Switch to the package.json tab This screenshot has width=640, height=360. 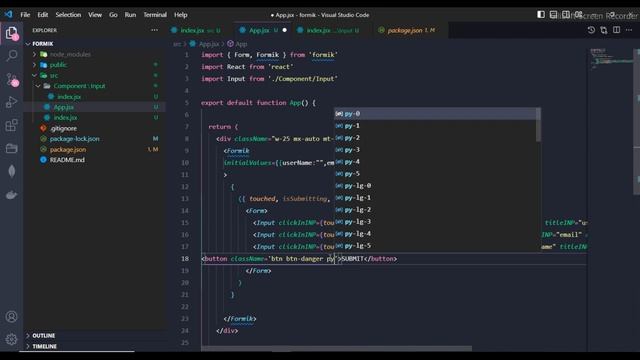(410, 30)
